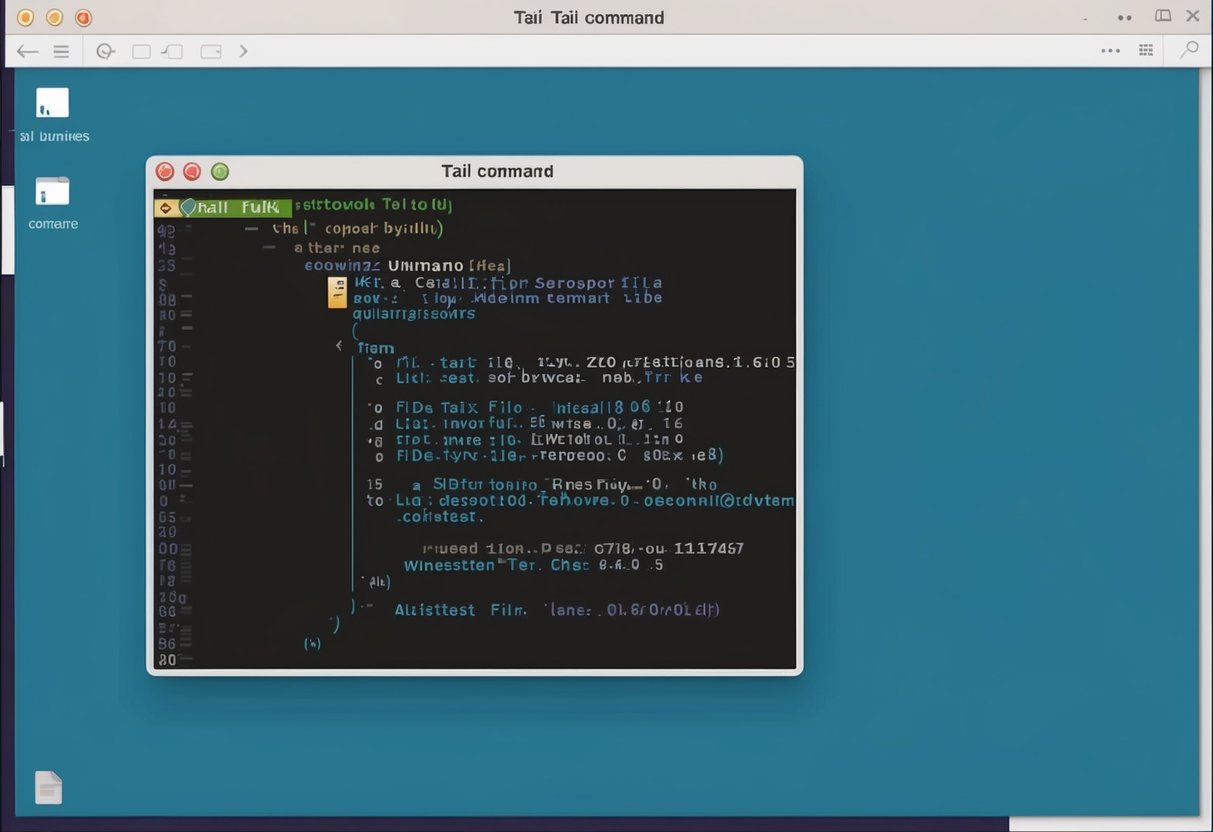Open the two-dot menu in the title bar
The width and height of the screenshot is (1213, 832).
(1124, 17)
